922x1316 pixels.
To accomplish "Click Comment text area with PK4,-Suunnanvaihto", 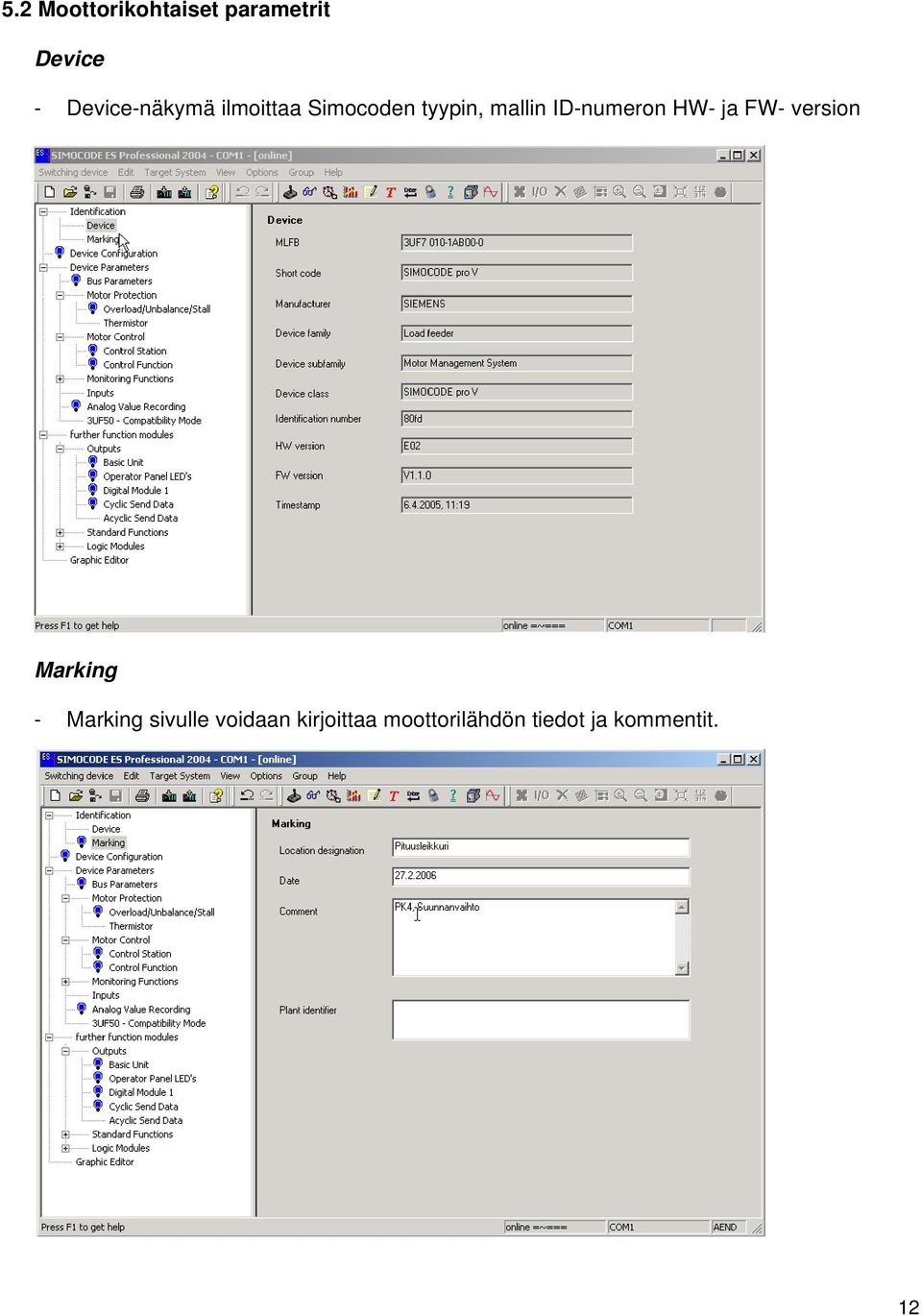I will (x=534, y=938).
